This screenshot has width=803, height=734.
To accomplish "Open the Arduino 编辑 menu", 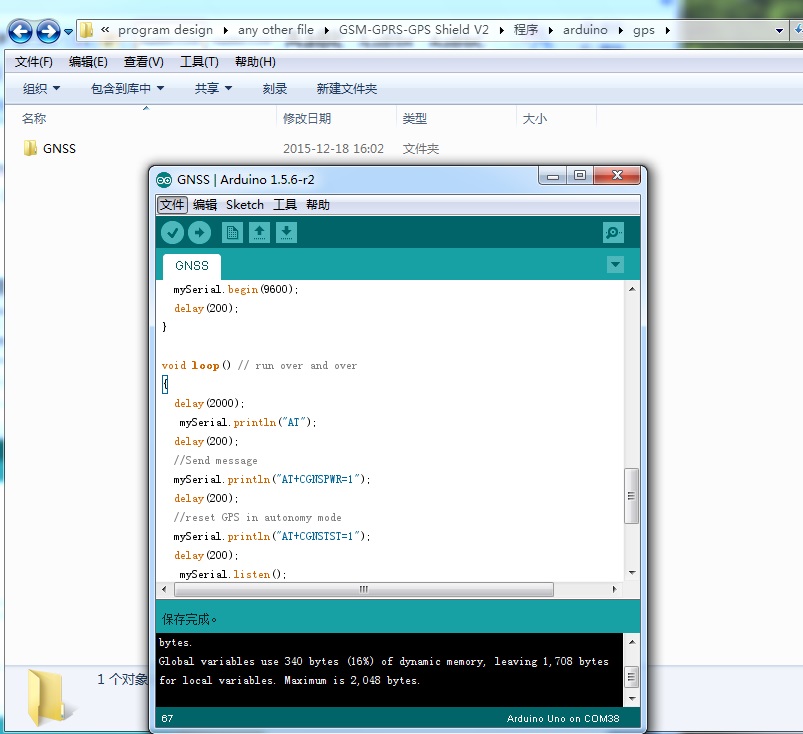I will coord(205,205).
